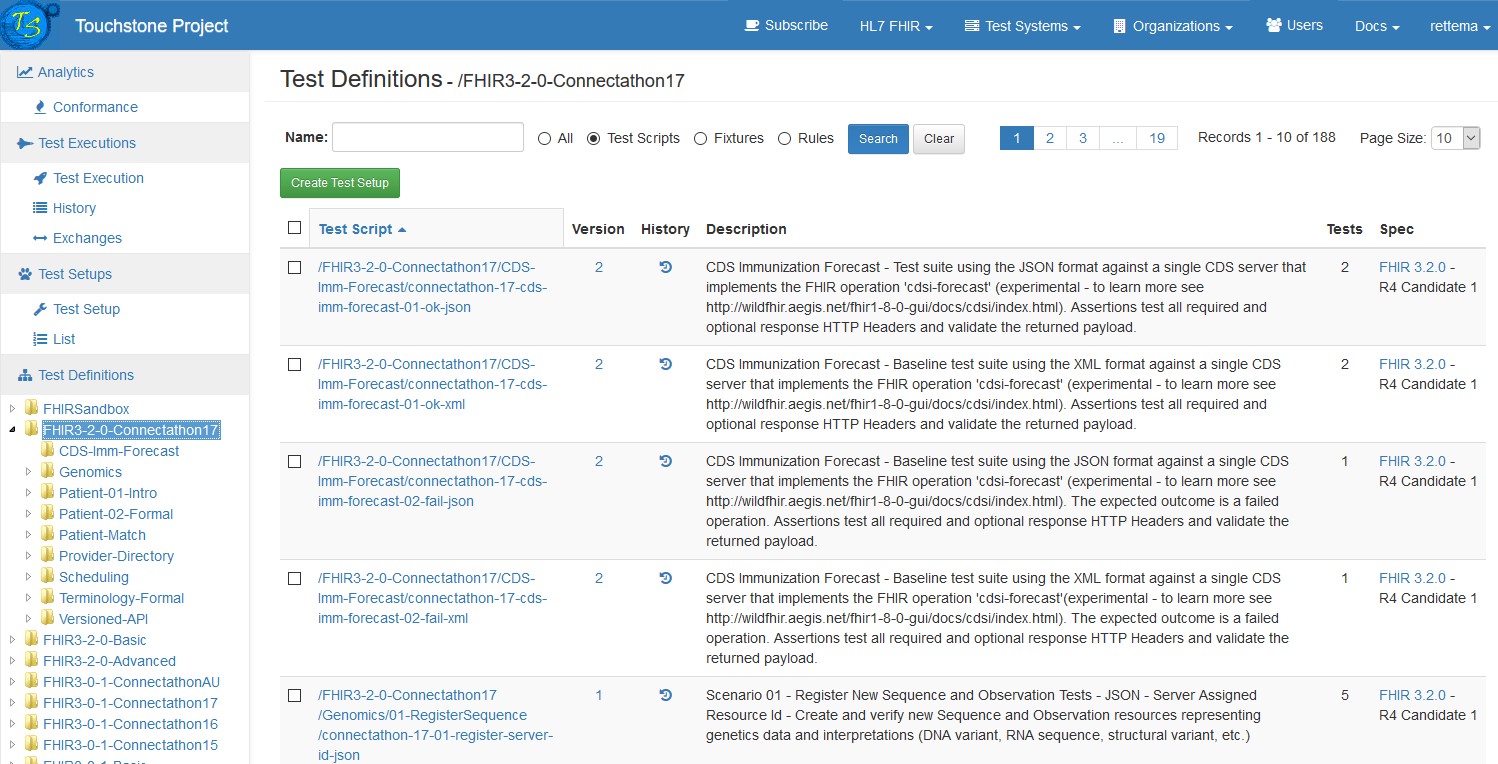Open history for cds-imm-forecast-02-fail-json row
1498x764 pixels.
666,461
